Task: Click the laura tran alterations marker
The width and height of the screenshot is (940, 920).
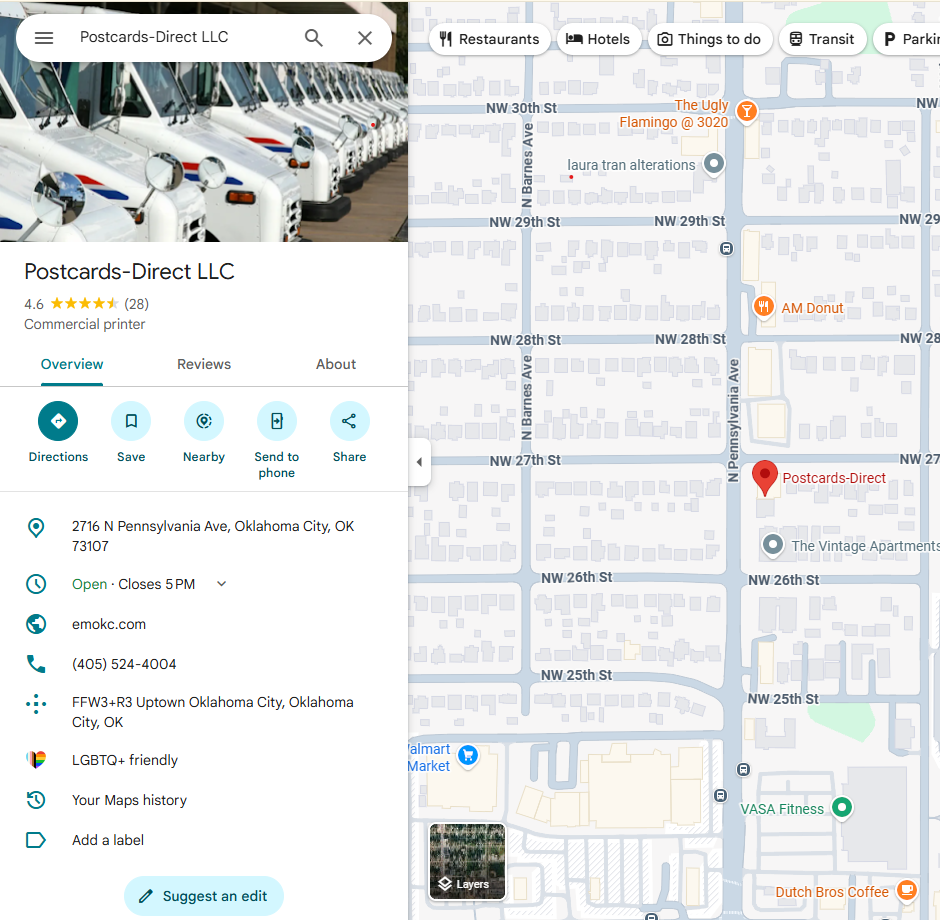Action: (713, 164)
